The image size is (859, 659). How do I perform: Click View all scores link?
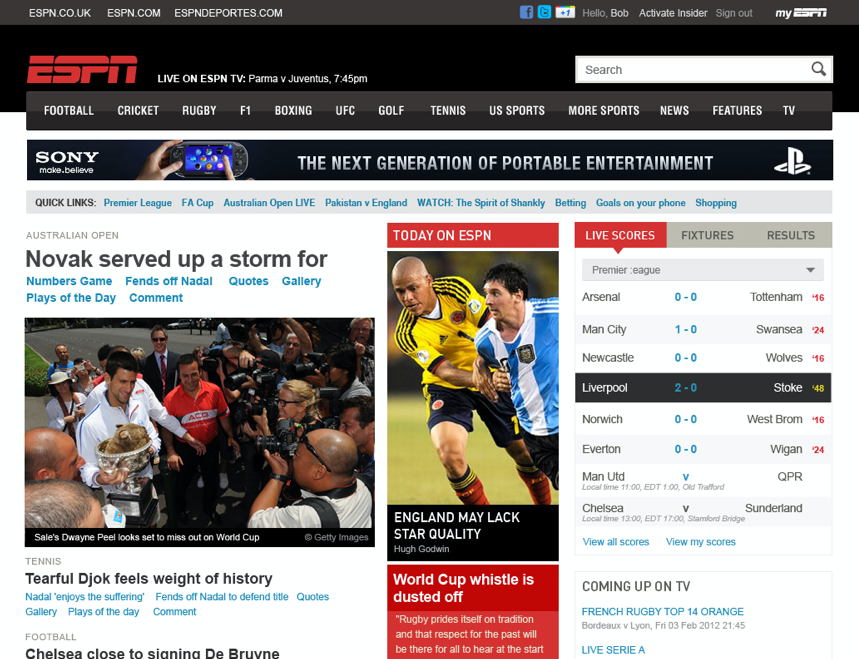point(616,542)
